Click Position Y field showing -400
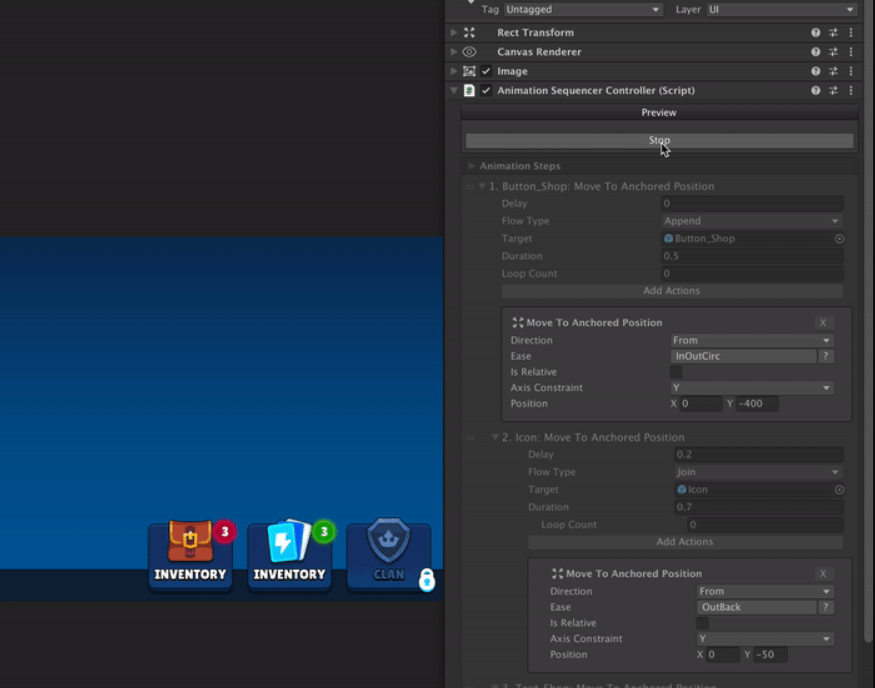This screenshot has height=688, width=875. click(757, 404)
